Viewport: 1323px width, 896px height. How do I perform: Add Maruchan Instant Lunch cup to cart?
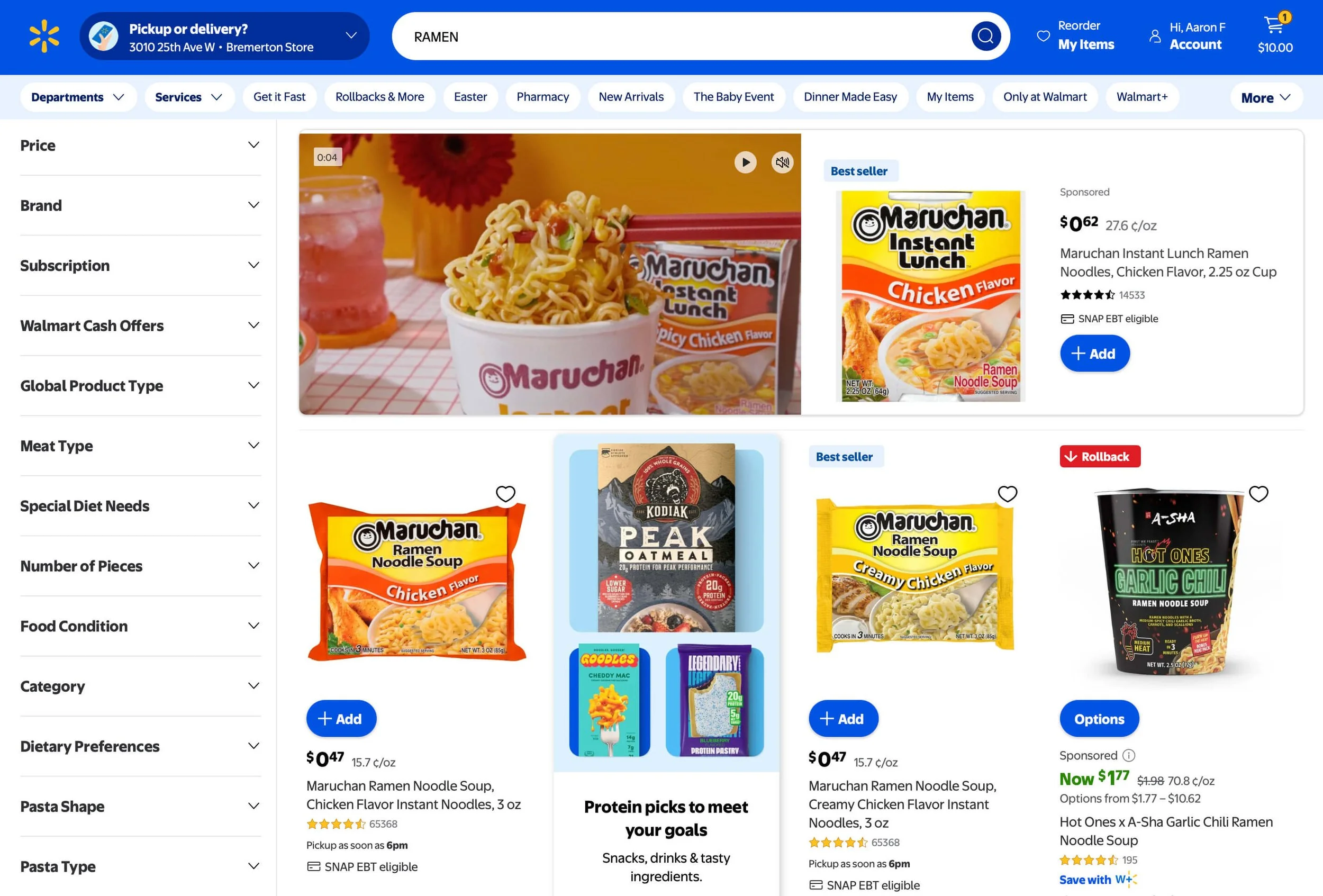coord(1094,354)
